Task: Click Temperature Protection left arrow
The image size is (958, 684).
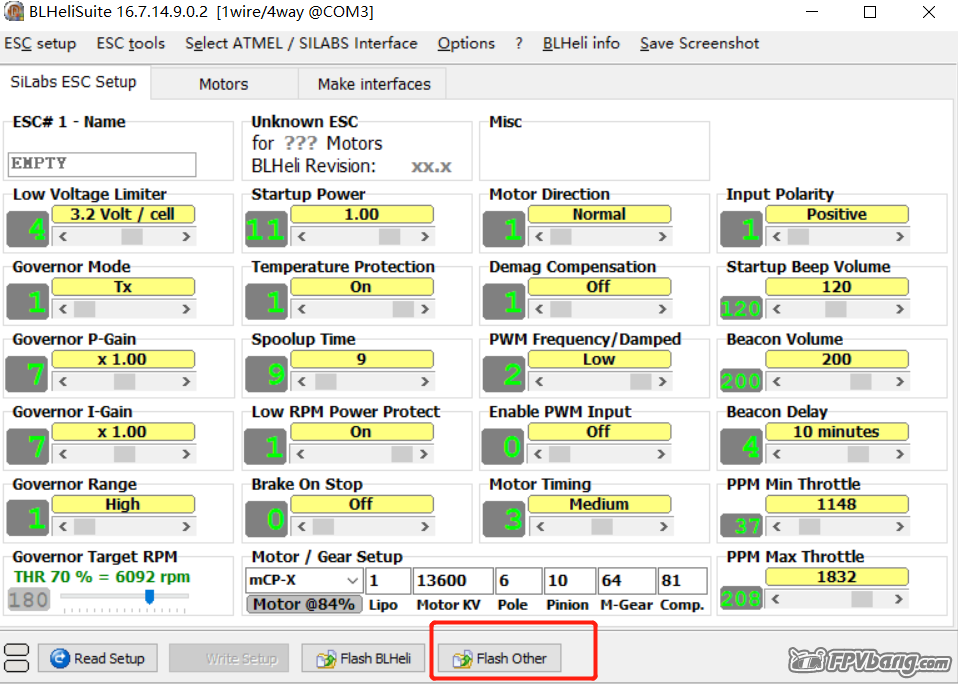Action: click(301, 309)
